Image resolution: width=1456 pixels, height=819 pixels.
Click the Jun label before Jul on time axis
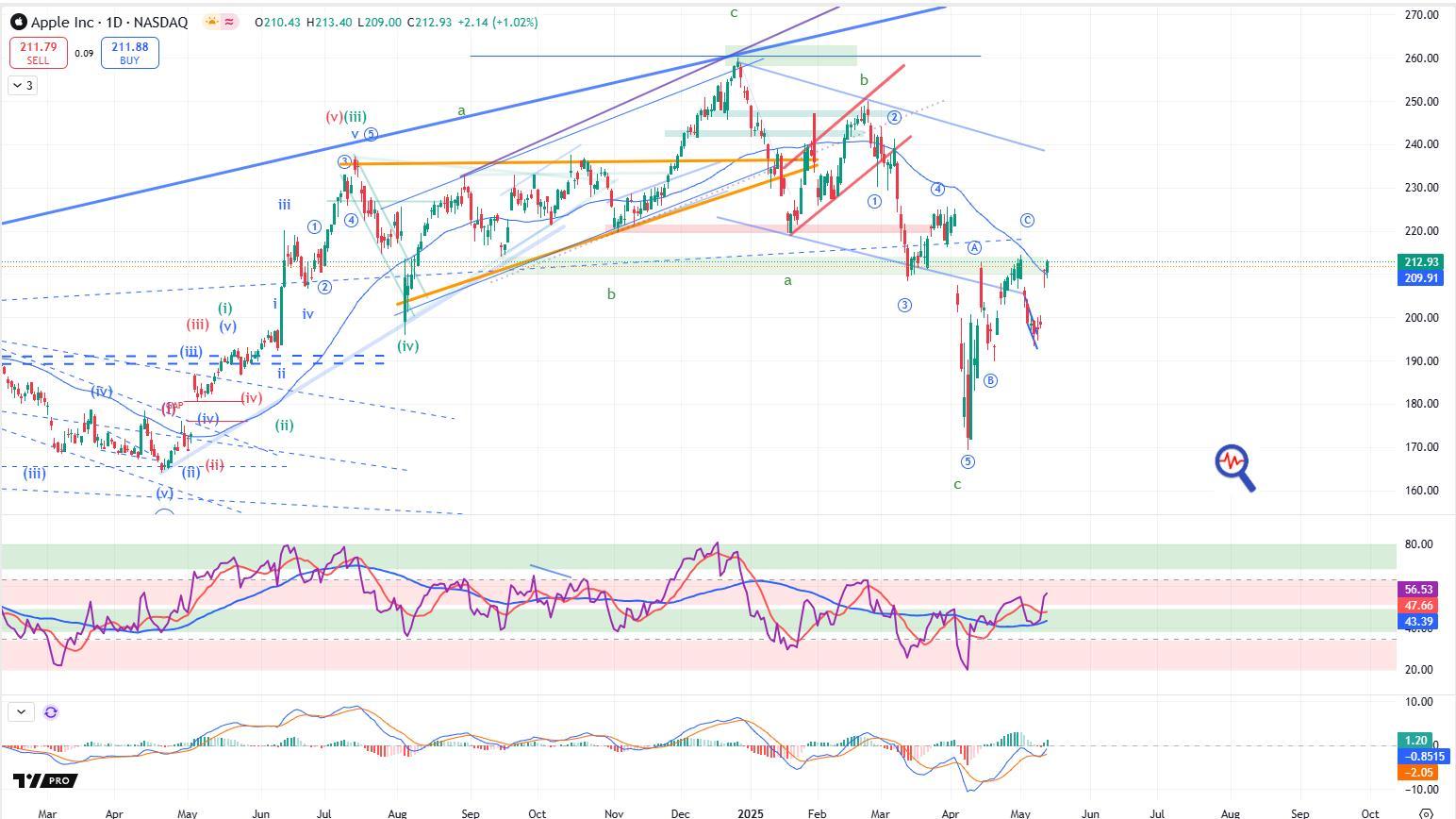(x=261, y=813)
